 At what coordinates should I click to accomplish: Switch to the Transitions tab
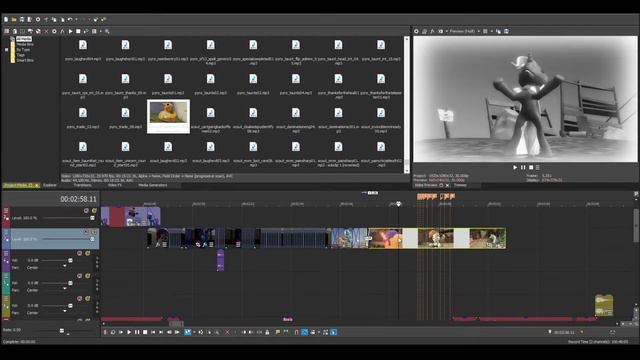(82, 185)
